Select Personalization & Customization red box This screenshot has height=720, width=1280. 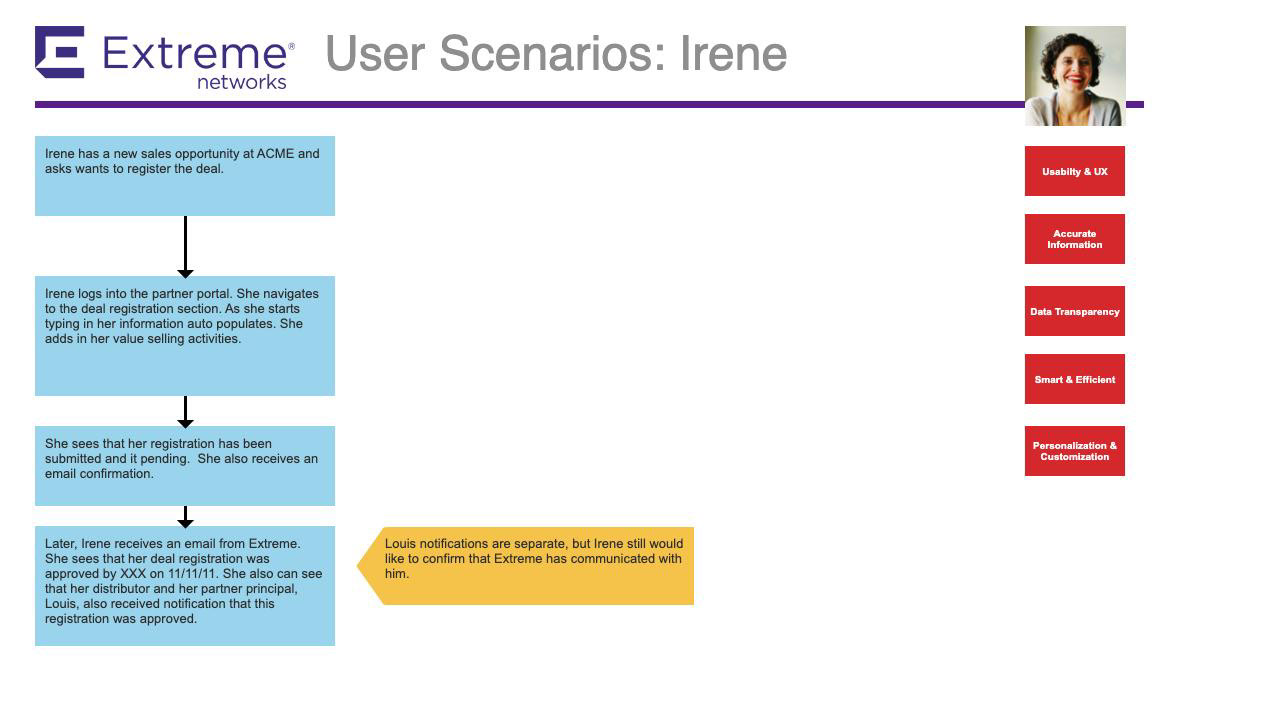[1075, 451]
